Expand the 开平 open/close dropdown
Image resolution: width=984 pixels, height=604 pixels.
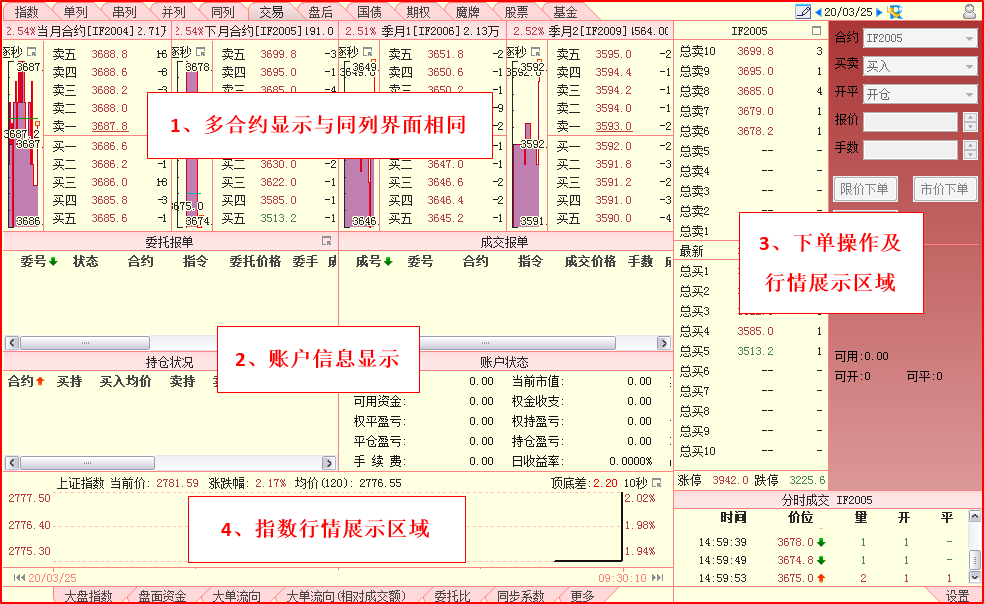pyautogui.click(x=969, y=94)
